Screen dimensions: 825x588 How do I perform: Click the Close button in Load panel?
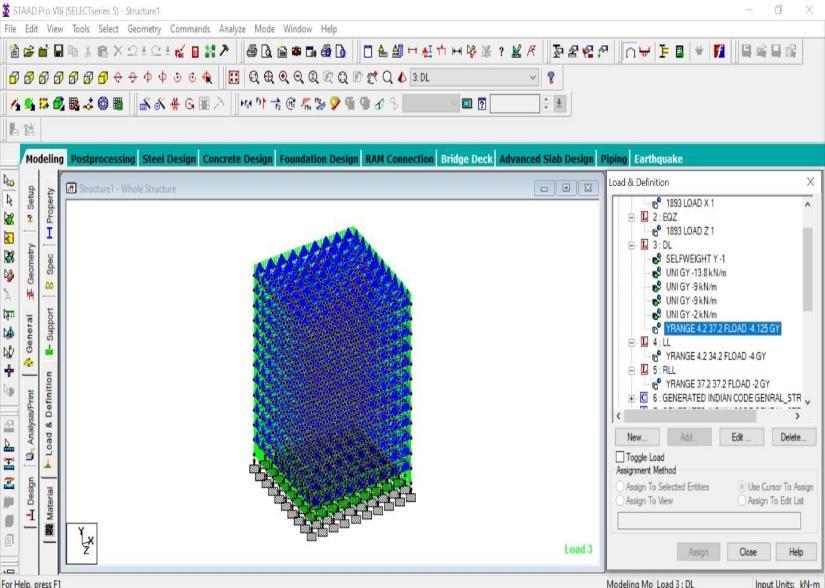pyautogui.click(x=748, y=552)
